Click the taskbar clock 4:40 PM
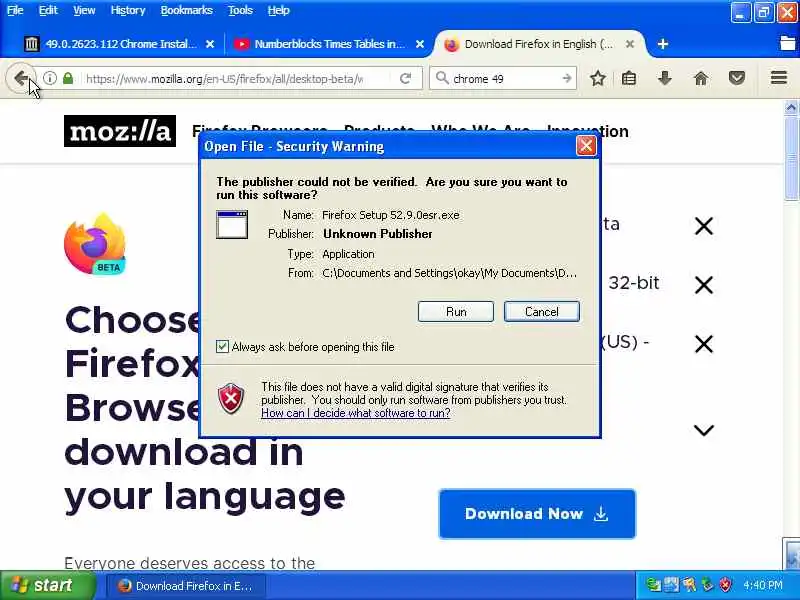This screenshot has height=600, width=800. pyautogui.click(x=763, y=585)
